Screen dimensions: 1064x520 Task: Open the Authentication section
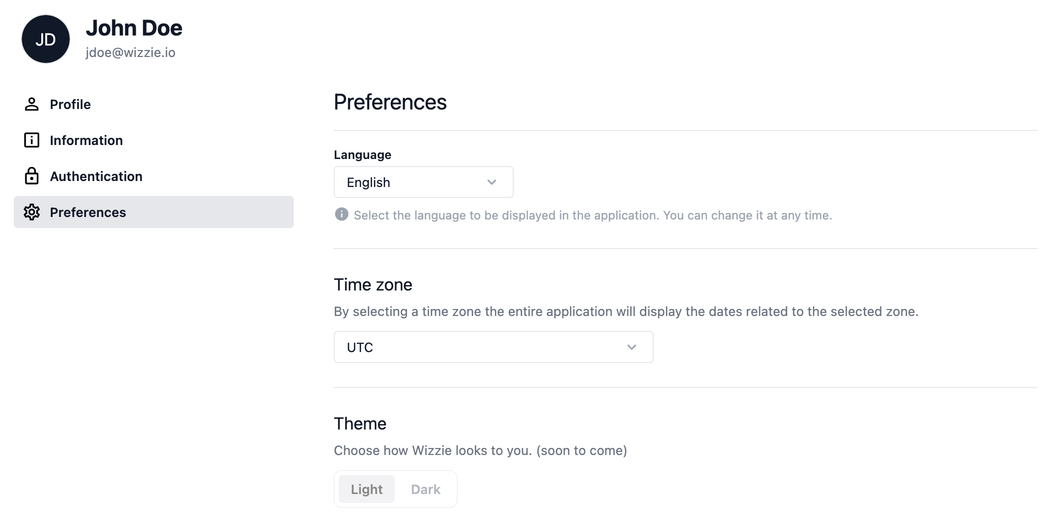(96, 176)
